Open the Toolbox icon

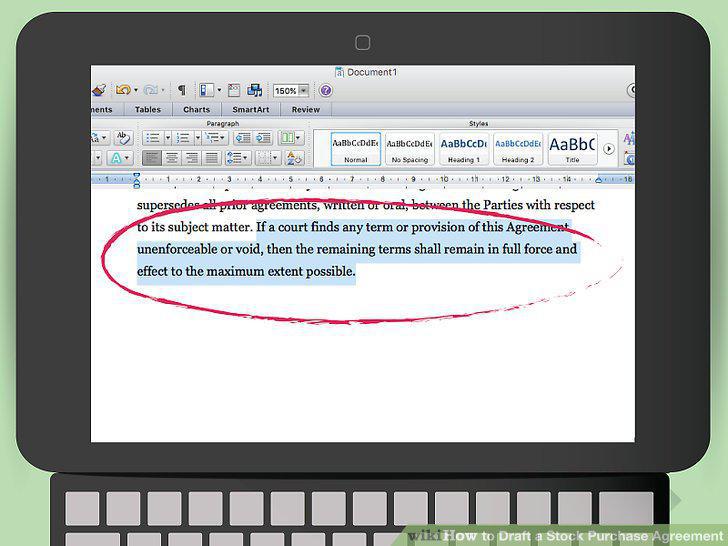click(x=234, y=90)
